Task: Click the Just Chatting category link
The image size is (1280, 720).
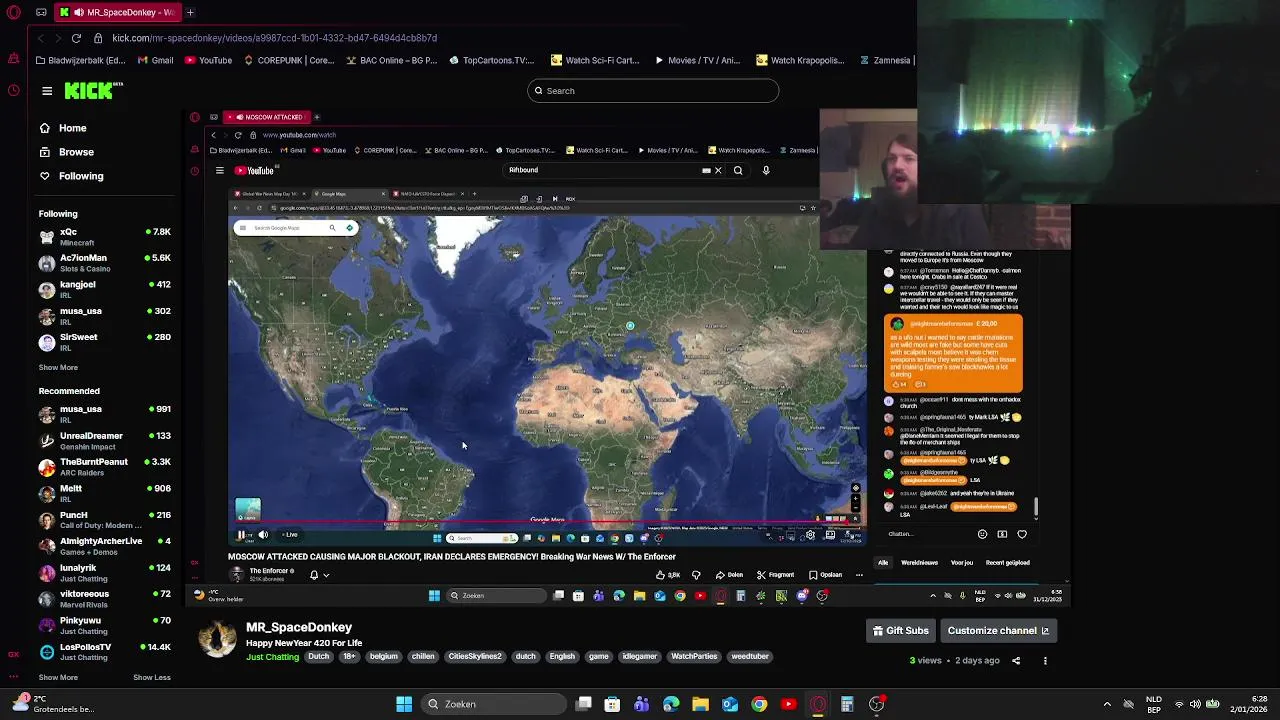Action: pyautogui.click(x=272, y=657)
